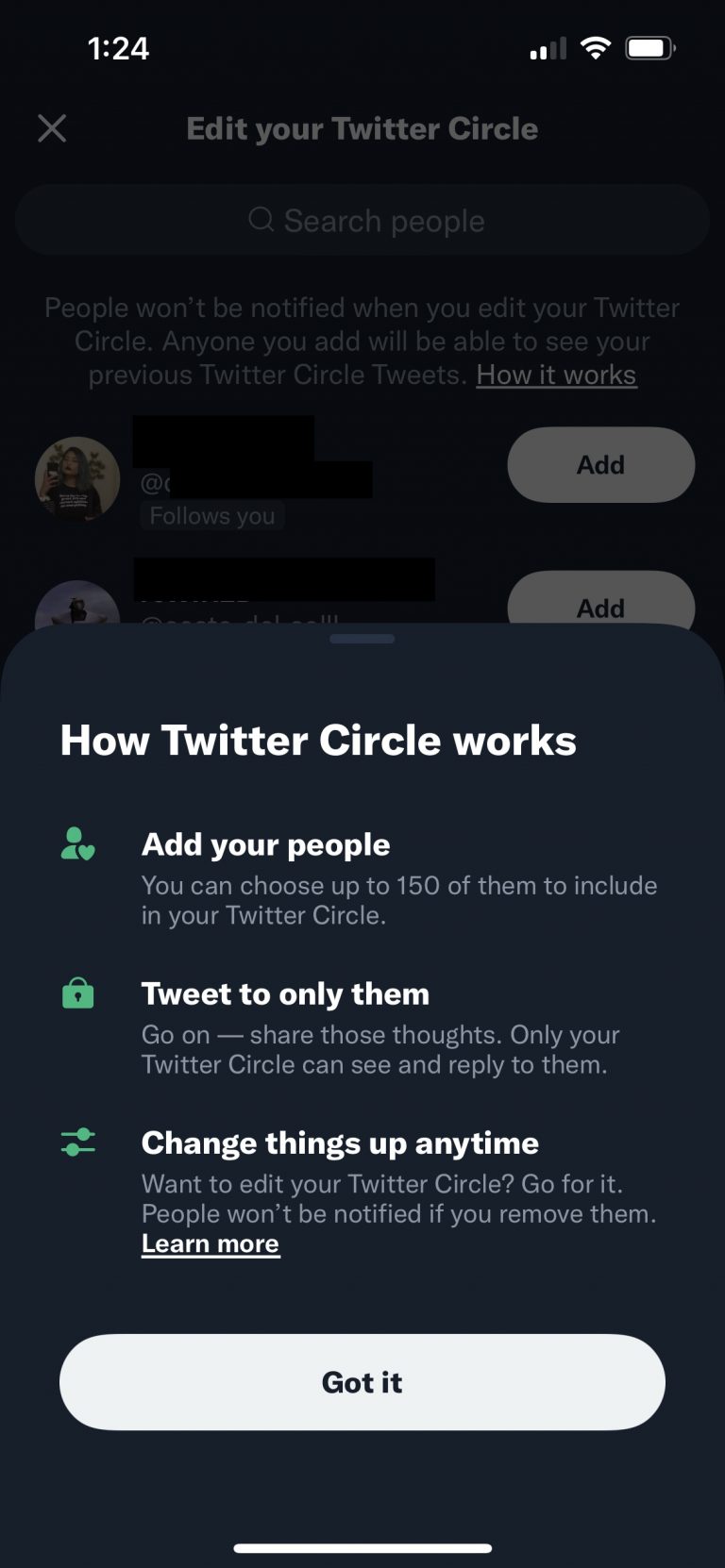
Task: Click the green lock icon beside Tweet to only them
Action: click(x=78, y=993)
